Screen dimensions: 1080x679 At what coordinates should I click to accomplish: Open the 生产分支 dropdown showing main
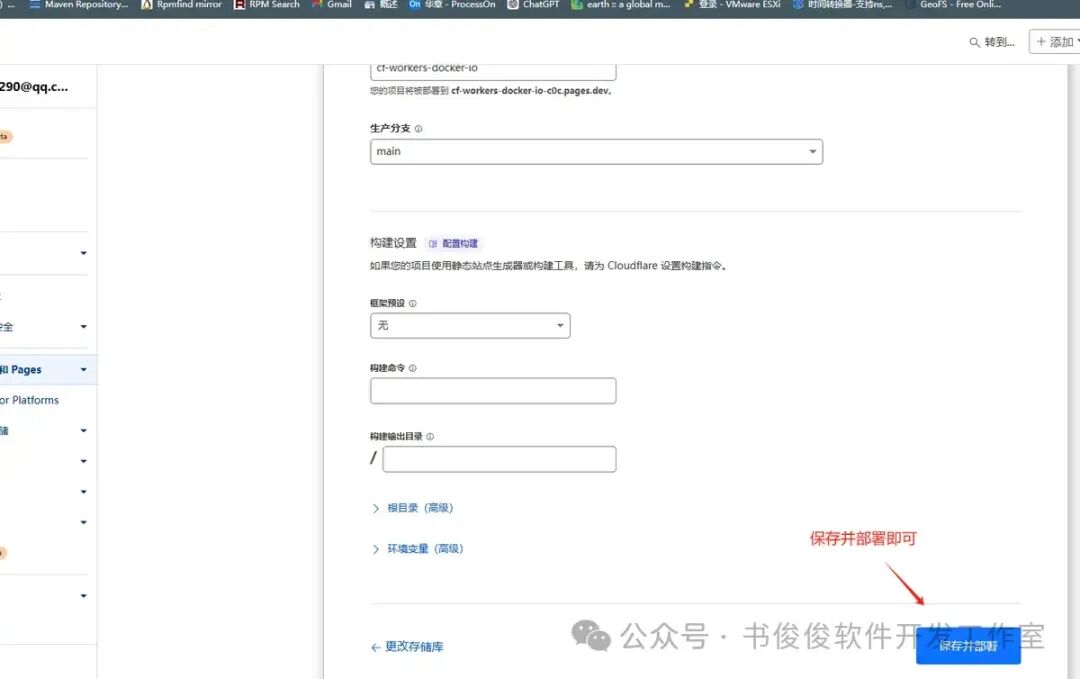tap(596, 152)
